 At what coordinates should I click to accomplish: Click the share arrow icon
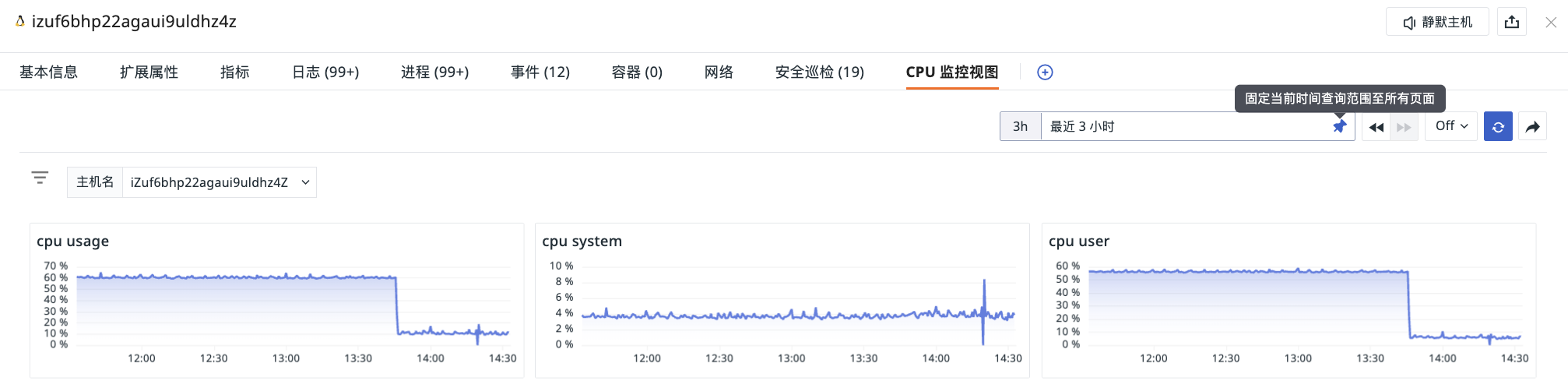[1532, 127]
